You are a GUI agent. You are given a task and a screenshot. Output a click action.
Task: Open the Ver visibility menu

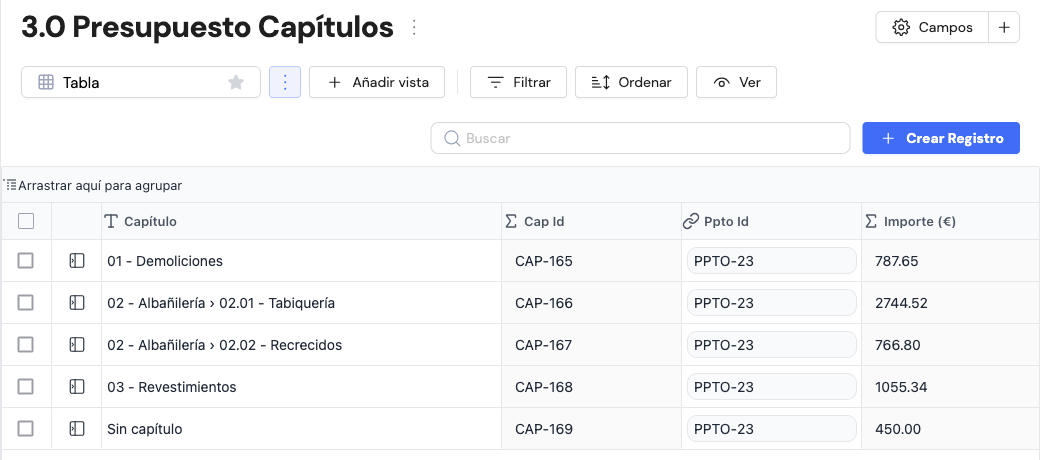point(736,82)
